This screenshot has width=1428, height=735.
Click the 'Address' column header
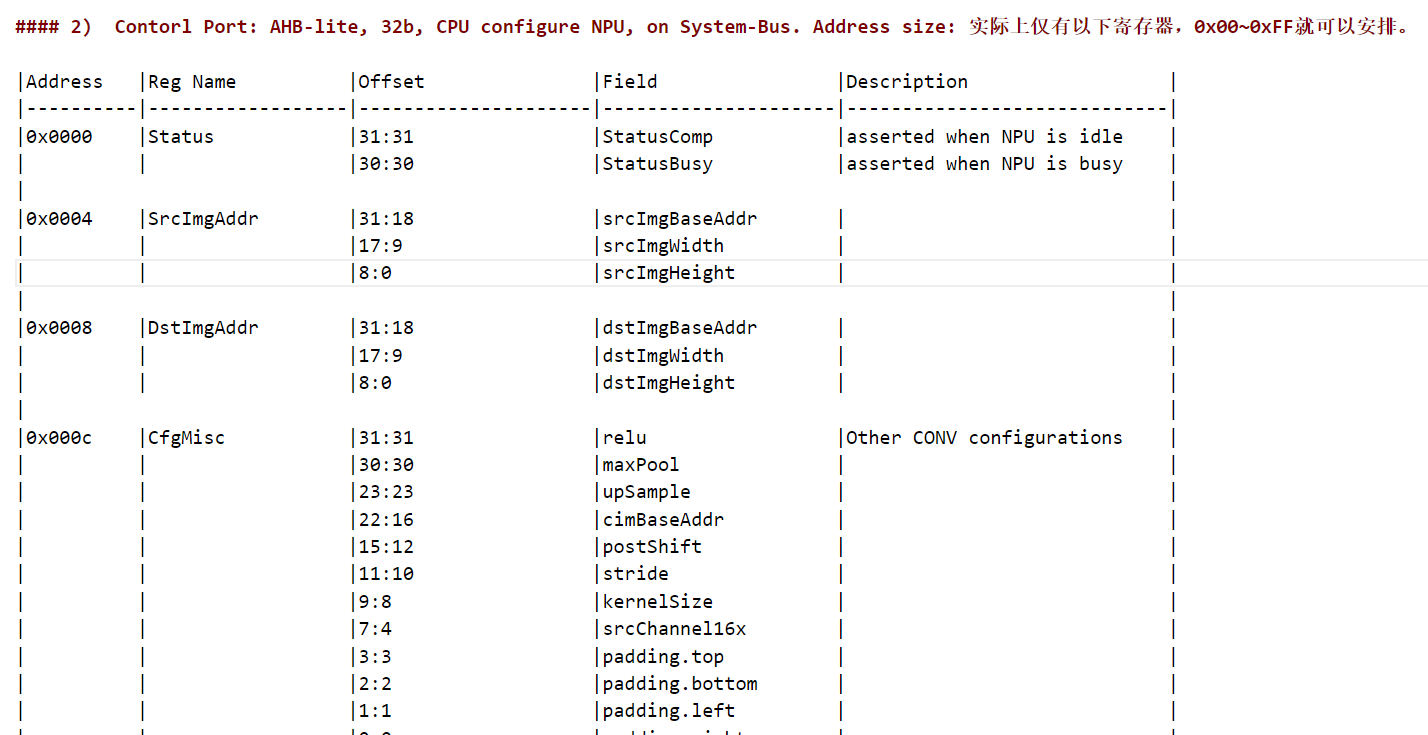coord(64,82)
